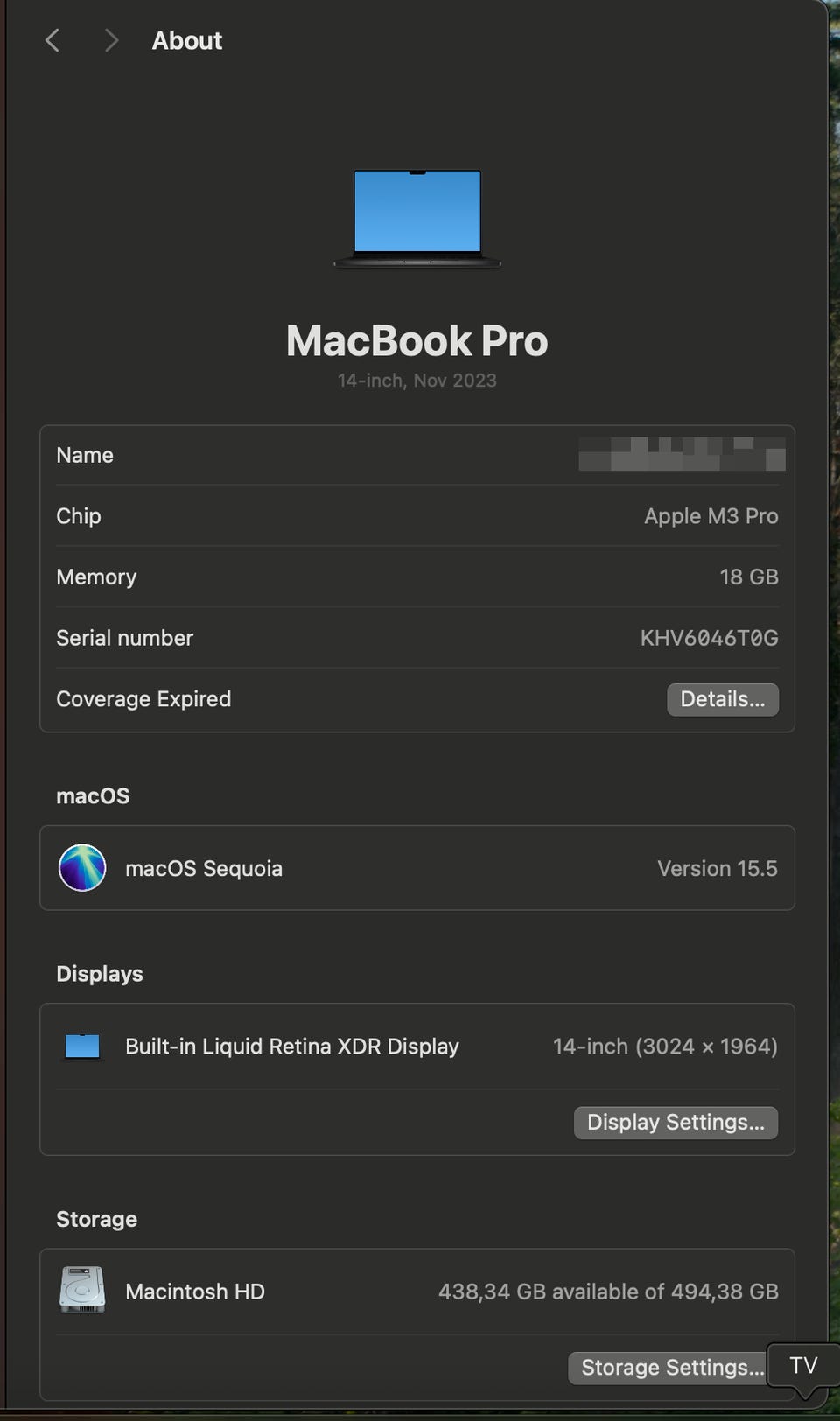Click the Macintosh HD drive icon
Viewport: 840px width, 1421px height.
pyautogui.click(x=82, y=1291)
